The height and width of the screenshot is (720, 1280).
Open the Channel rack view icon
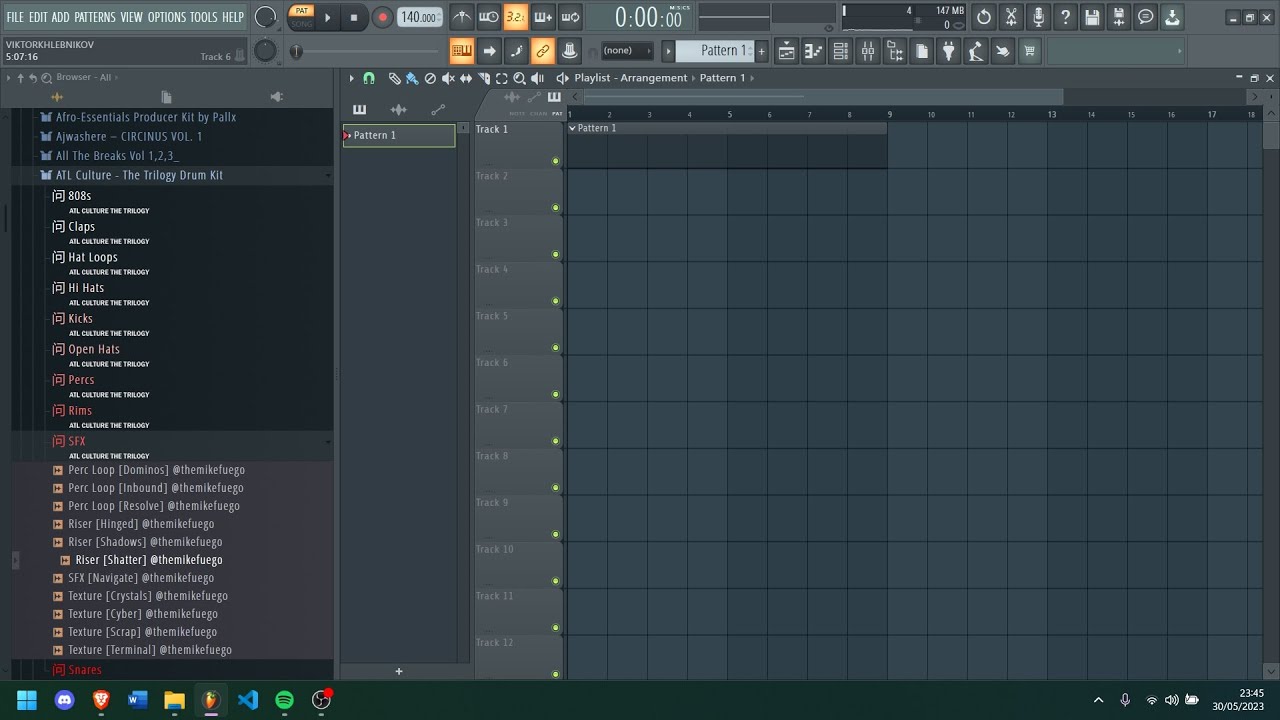pos(841,51)
